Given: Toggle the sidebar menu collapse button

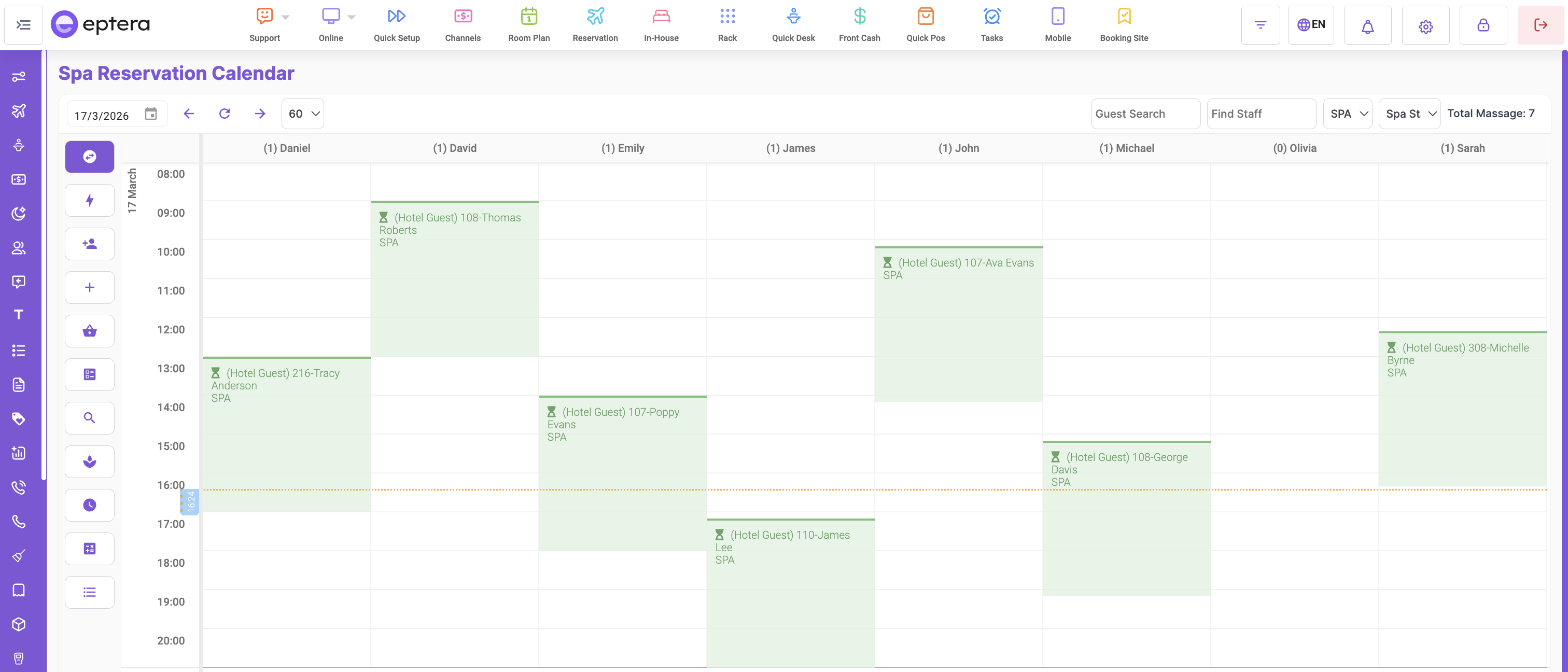Looking at the screenshot, I should click(24, 25).
